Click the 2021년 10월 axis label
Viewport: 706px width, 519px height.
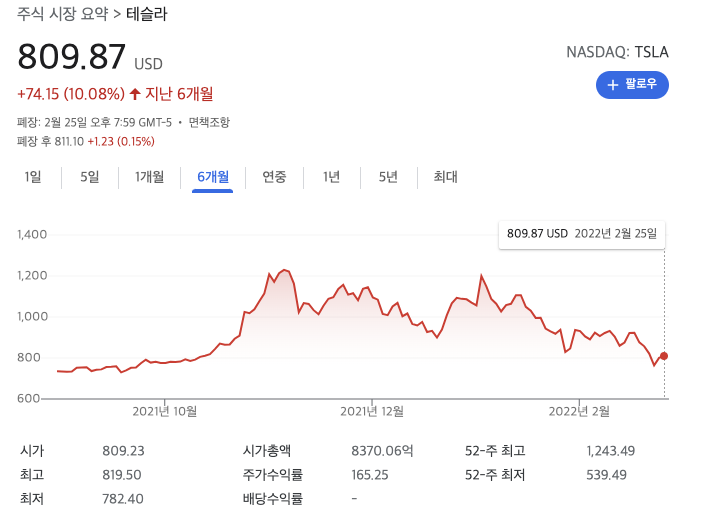(x=164, y=411)
